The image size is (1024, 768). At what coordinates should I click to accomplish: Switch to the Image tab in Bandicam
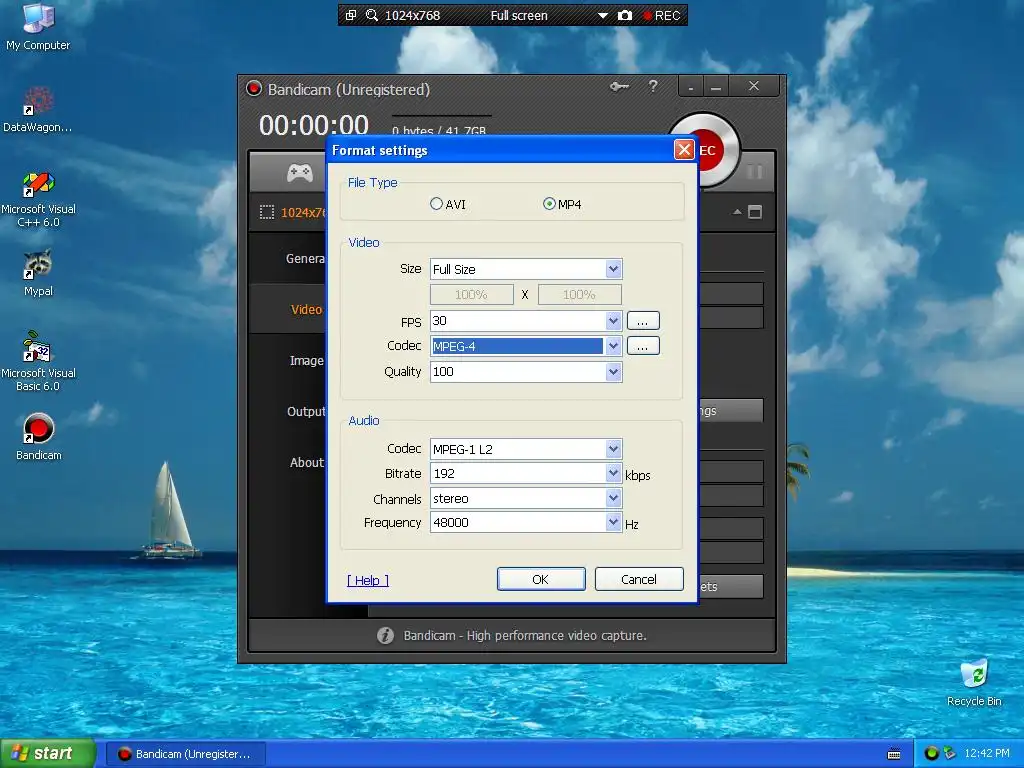tap(306, 360)
